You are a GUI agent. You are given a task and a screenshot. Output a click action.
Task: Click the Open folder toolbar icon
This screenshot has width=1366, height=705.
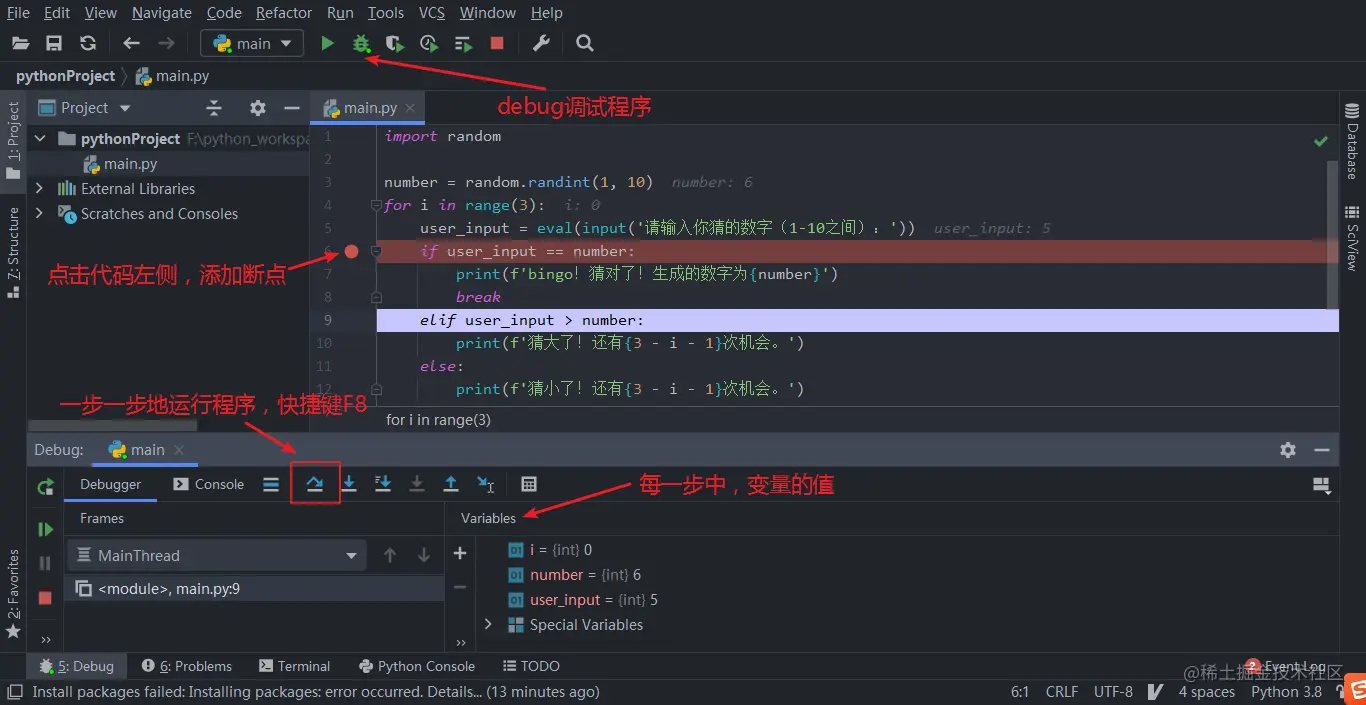20,43
